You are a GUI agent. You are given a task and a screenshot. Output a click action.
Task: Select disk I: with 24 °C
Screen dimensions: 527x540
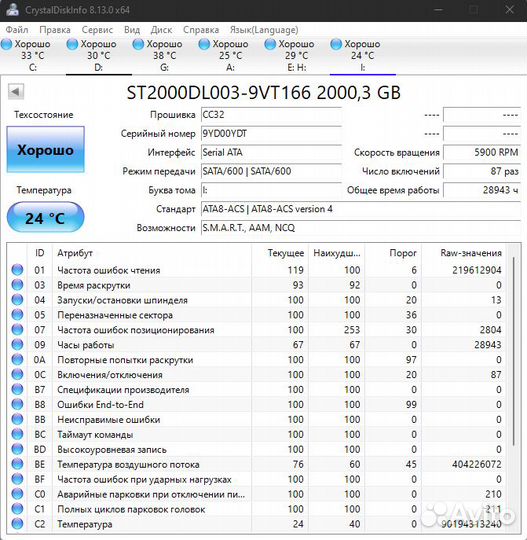point(362,55)
